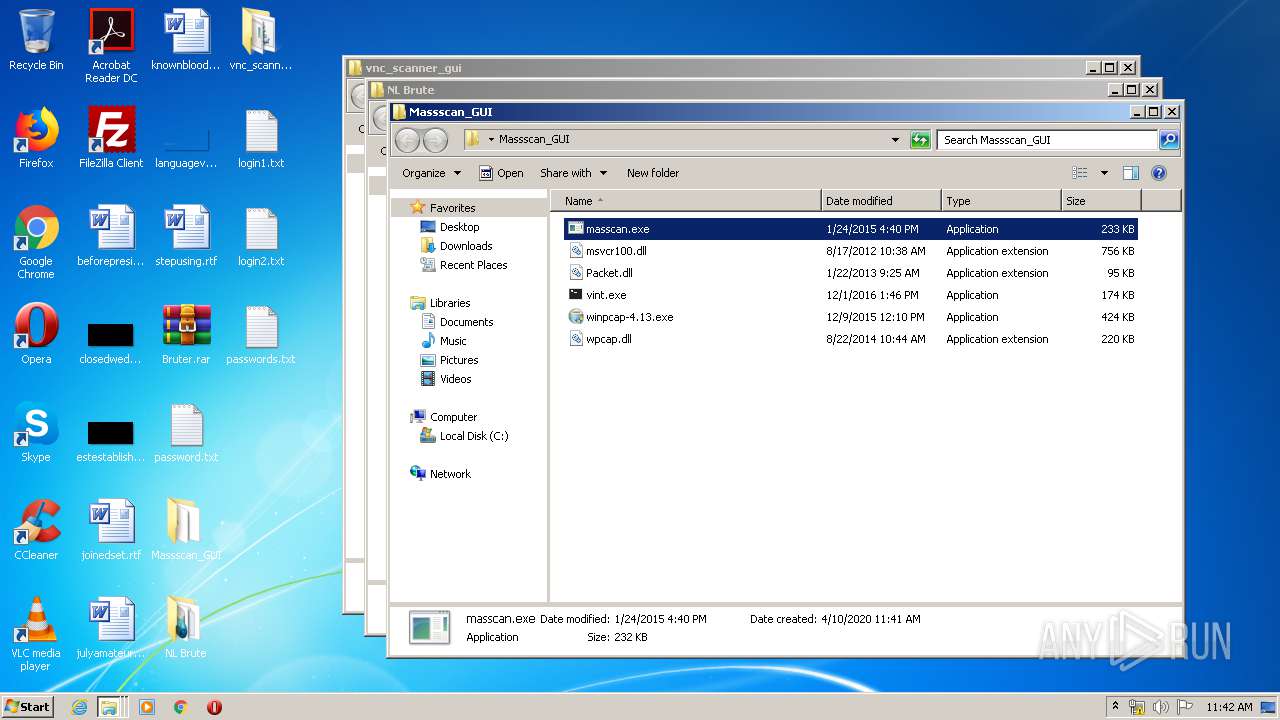Select the Bruter.rar archive on desktop
This screenshot has height=720, width=1280.
[186, 335]
